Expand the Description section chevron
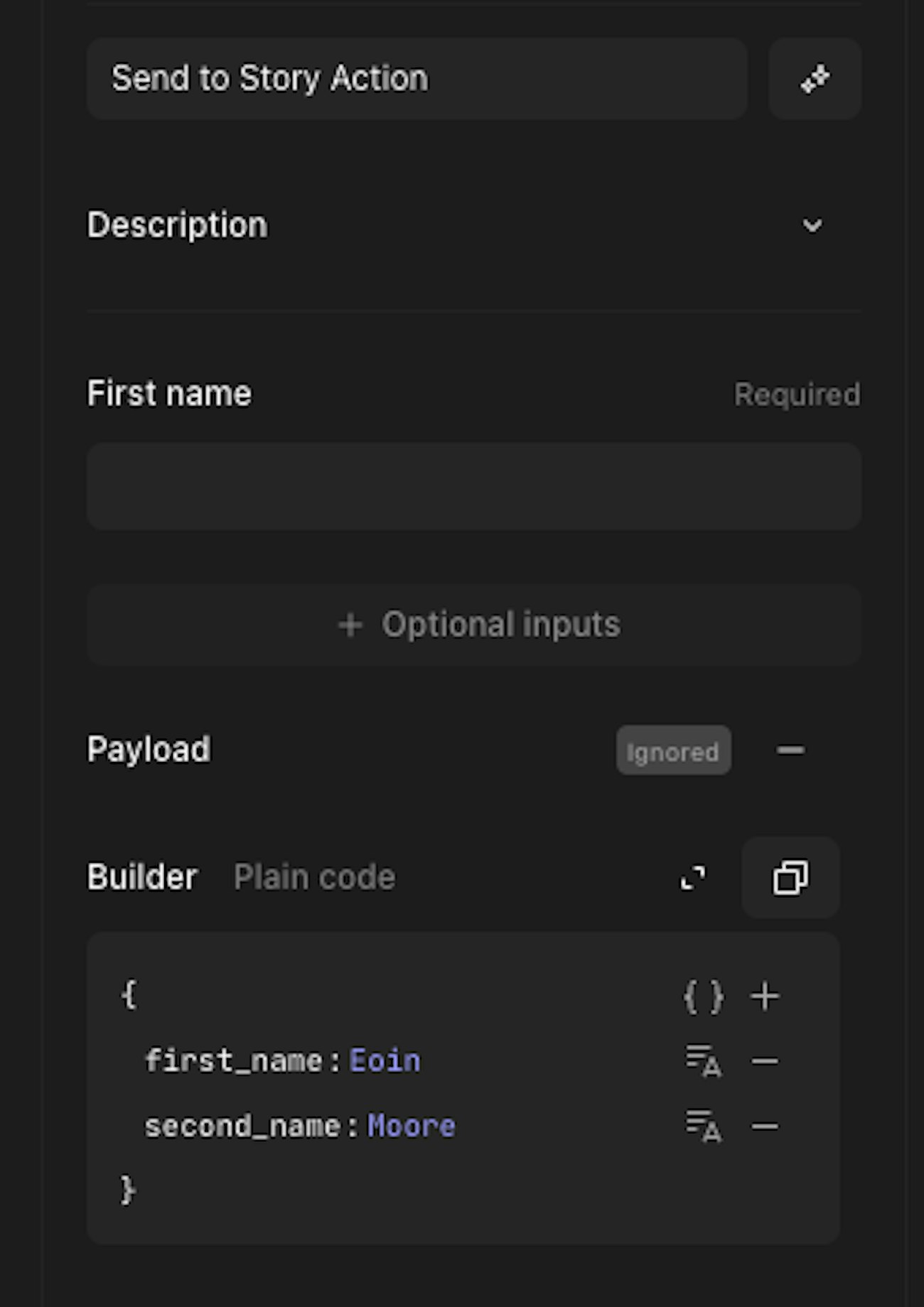 tap(812, 226)
